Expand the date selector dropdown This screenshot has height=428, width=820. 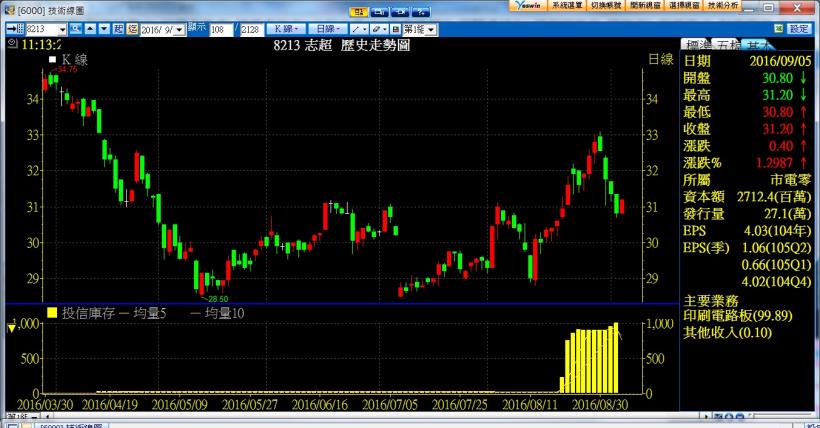(180, 29)
